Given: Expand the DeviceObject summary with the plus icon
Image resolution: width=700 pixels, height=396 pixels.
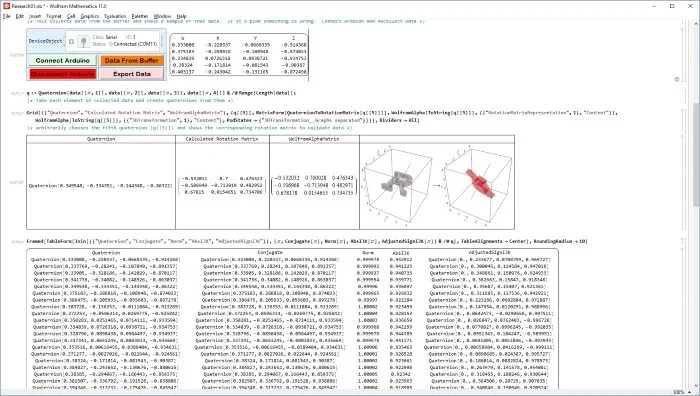Looking at the screenshot, I should pyautogui.click(x=71, y=41).
